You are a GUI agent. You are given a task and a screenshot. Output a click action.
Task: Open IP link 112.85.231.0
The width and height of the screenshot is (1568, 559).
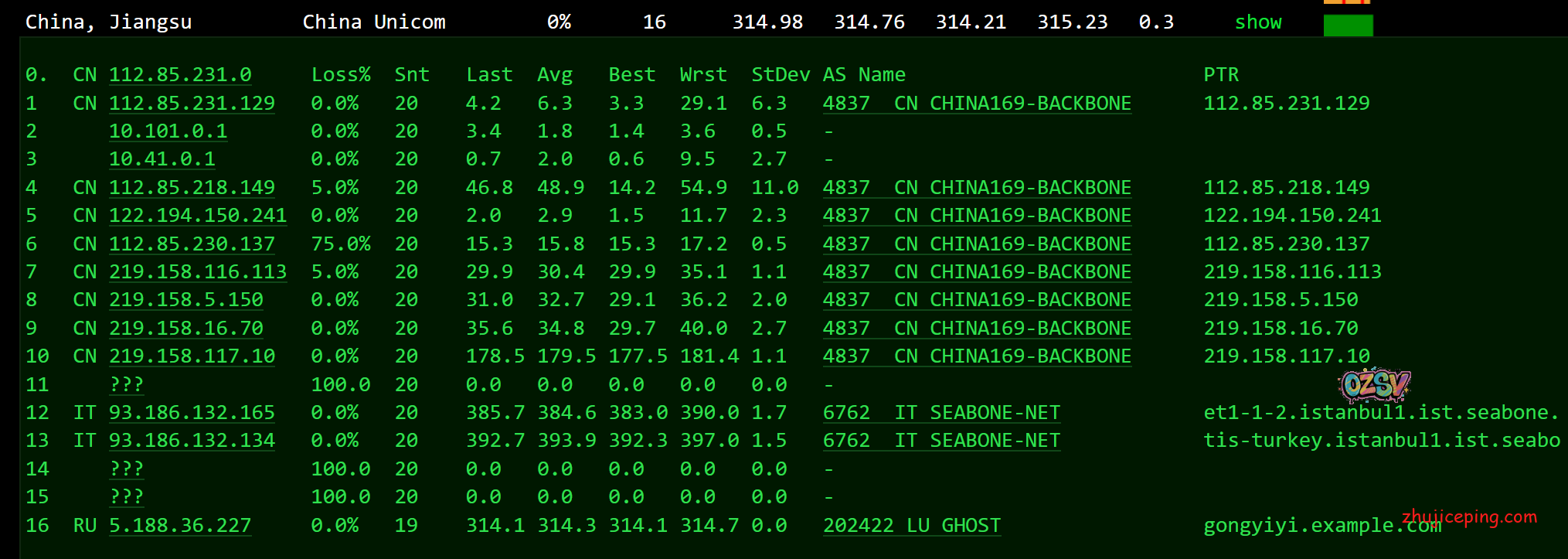(180, 75)
